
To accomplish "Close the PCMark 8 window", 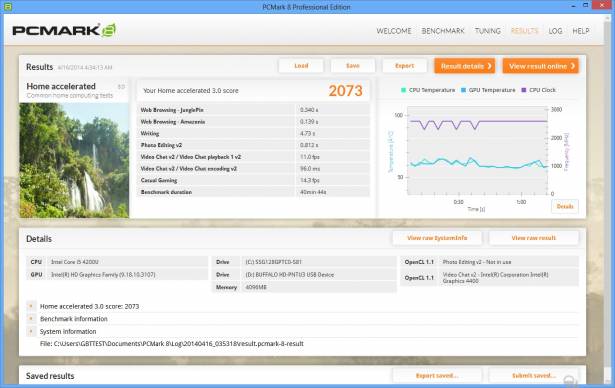I will coord(602,5).
